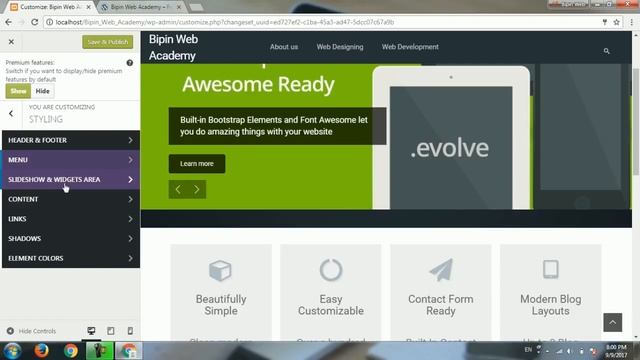Click the Modern Blog Layouts heading
This screenshot has height=360, width=640.
point(551,305)
